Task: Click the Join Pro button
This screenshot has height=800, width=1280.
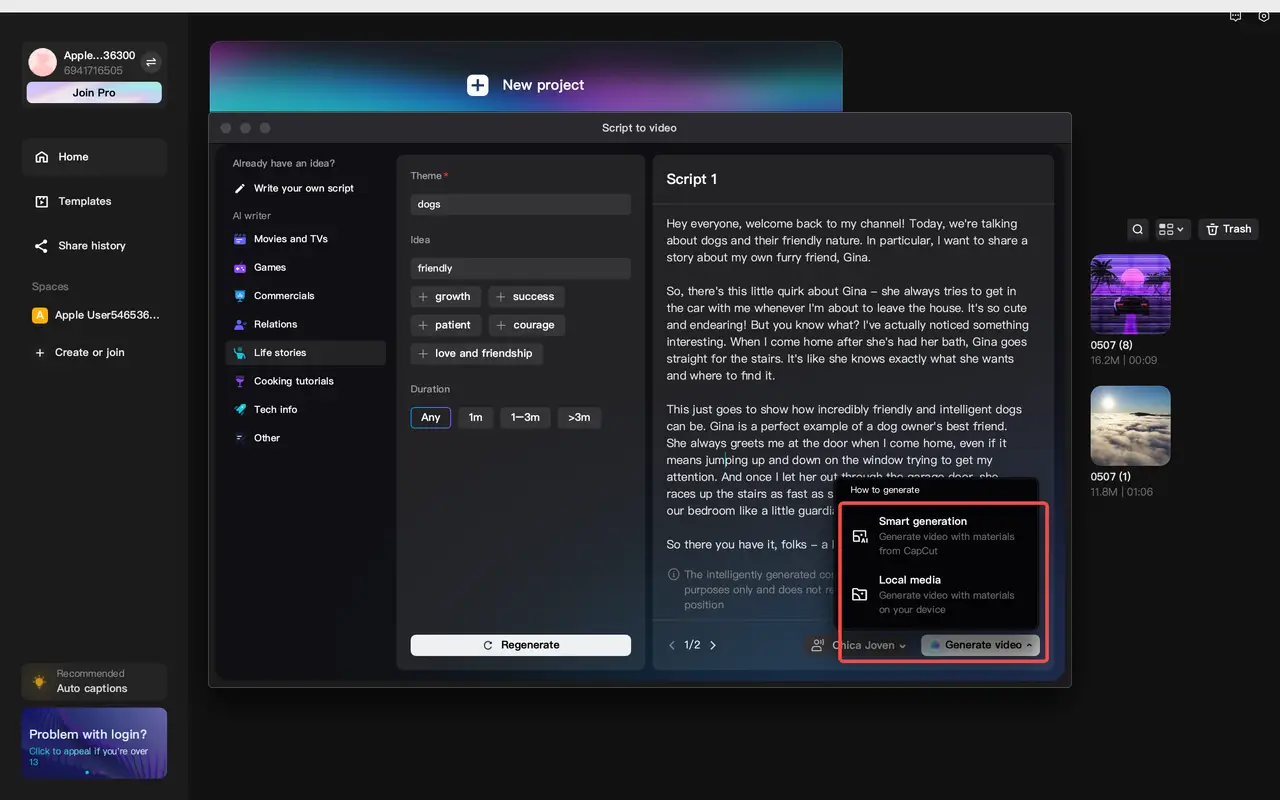Action: click(93, 92)
